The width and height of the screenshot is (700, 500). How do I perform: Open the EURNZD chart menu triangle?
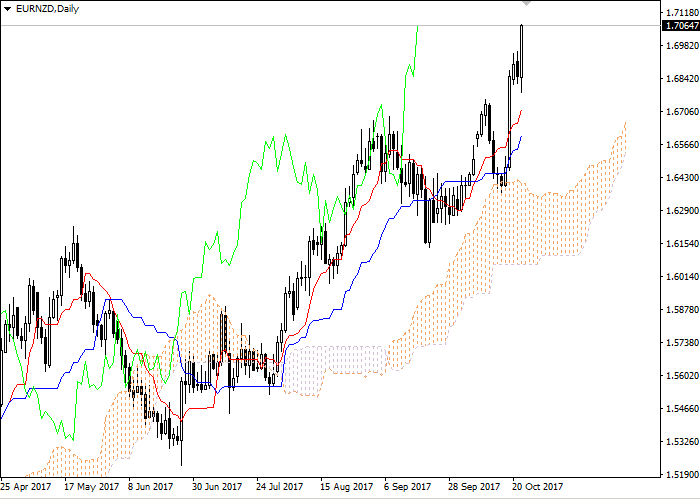point(7,9)
